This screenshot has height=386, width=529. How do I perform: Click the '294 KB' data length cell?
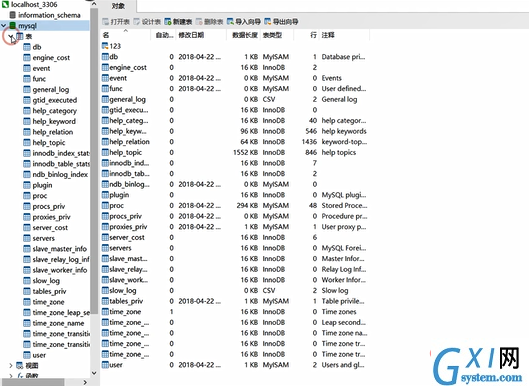point(247,205)
